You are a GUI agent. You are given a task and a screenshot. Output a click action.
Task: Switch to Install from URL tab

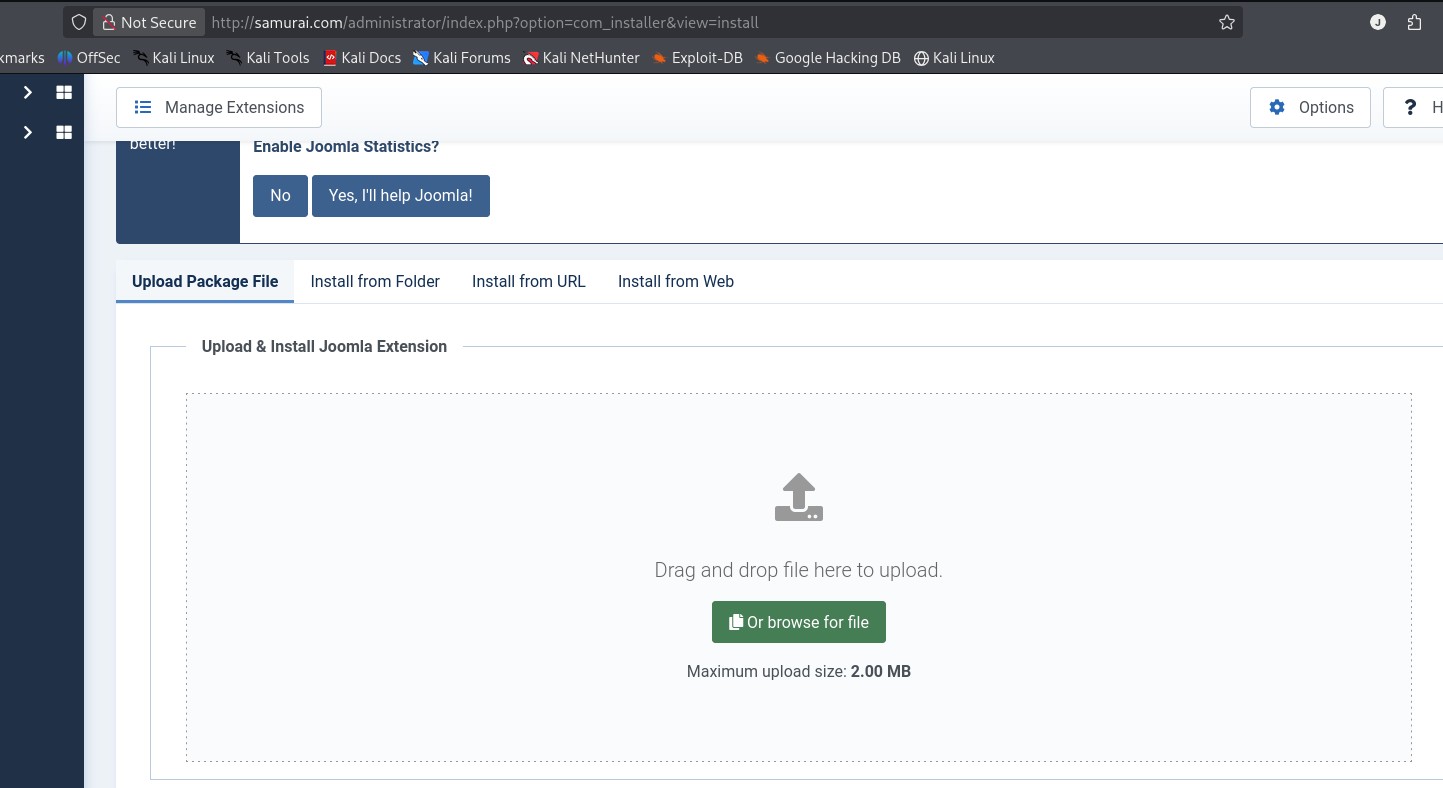tap(528, 281)
